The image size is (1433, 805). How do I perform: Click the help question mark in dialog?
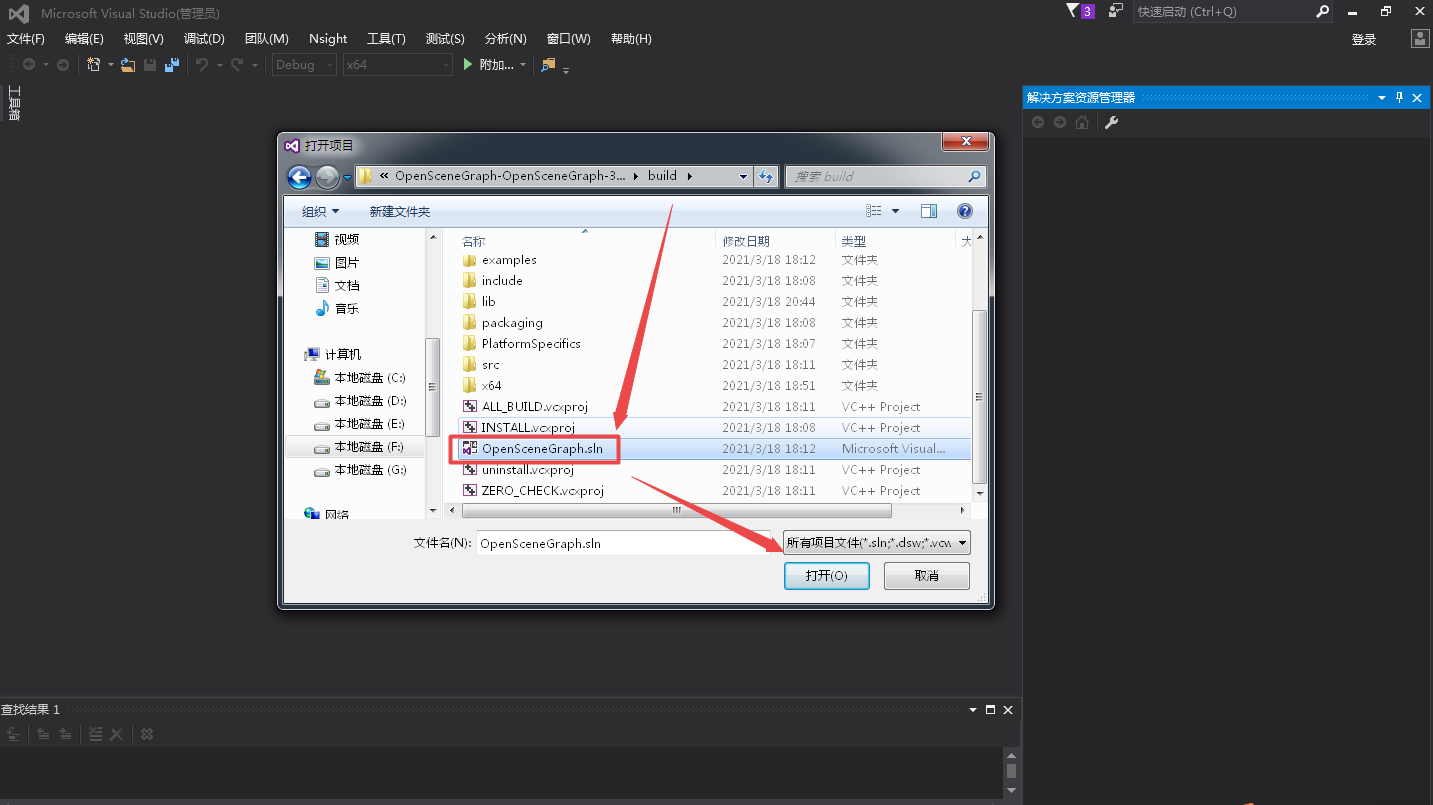(965, 211)
